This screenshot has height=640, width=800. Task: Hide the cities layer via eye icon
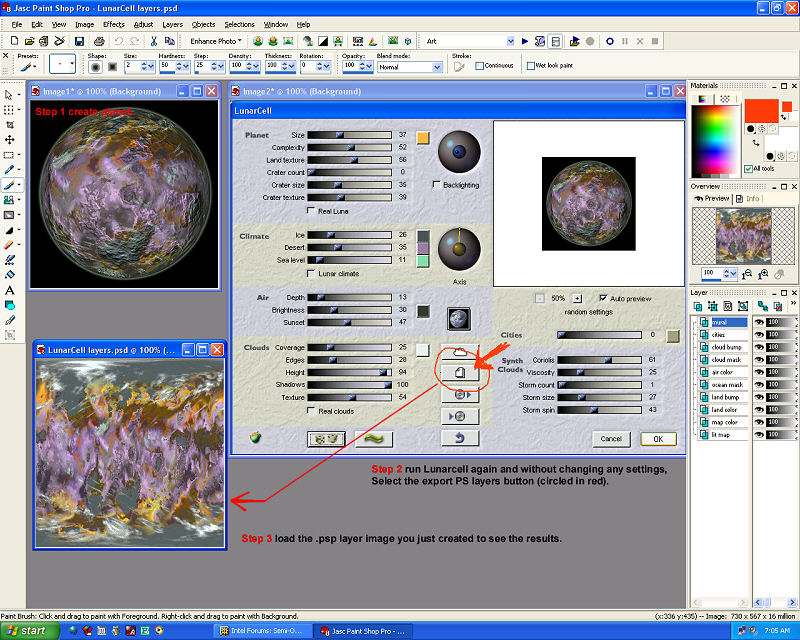click(759, 335)
